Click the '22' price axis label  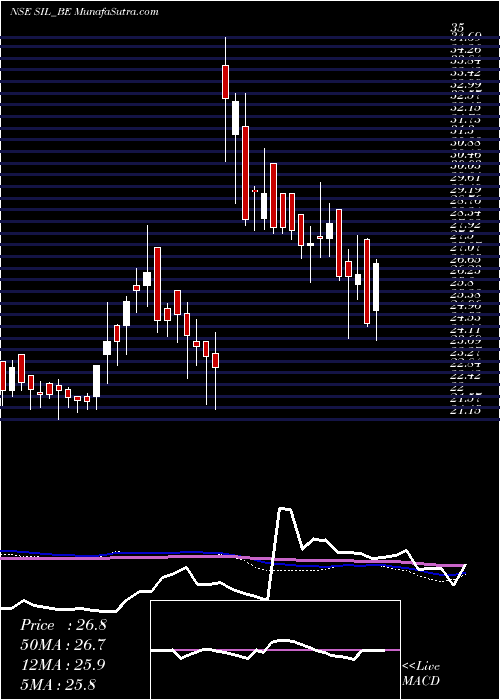(x=458, y=388)
